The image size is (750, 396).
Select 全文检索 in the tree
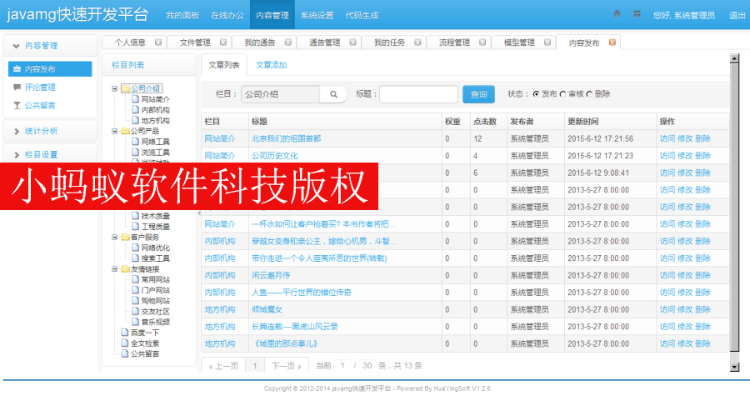point(145,343)
